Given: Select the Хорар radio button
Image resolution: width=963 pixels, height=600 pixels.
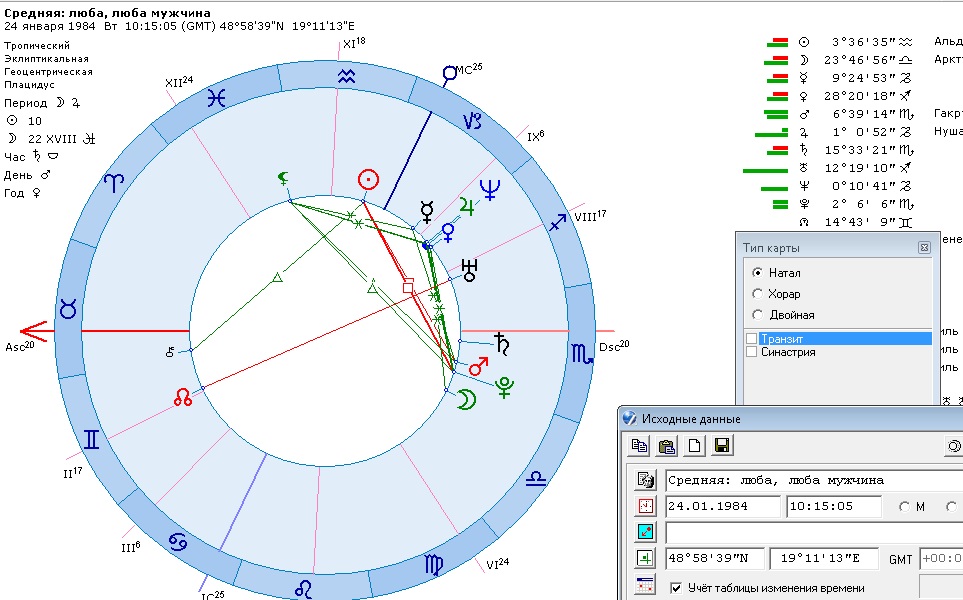Looking at the screenshot, I should pyautogui.click(x=758, y=294).
